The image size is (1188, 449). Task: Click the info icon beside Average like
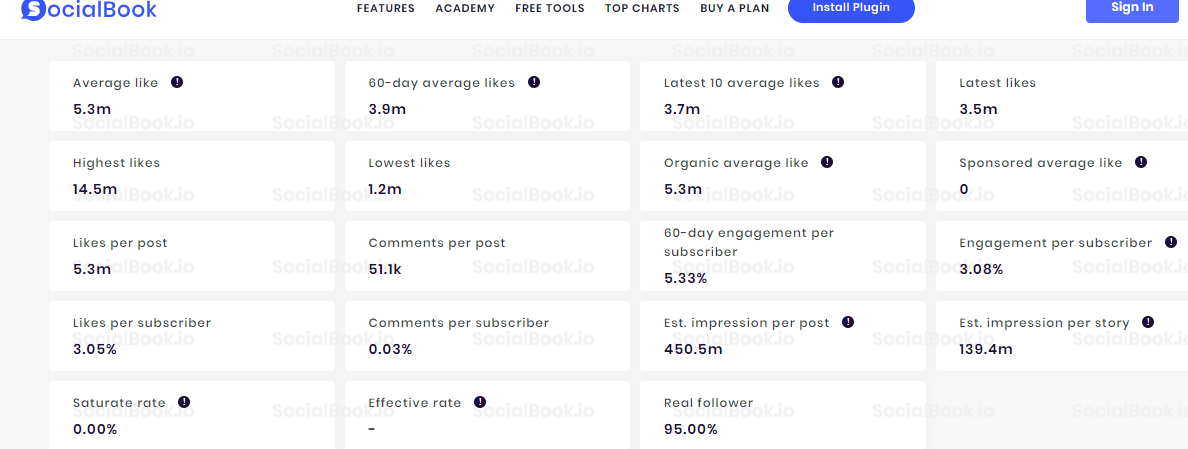click(177, 82)
